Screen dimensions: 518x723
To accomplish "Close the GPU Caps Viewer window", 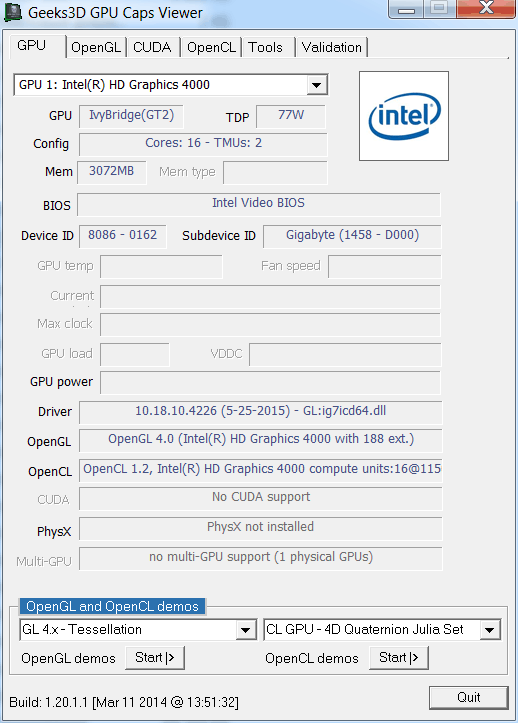I will 486,8.
